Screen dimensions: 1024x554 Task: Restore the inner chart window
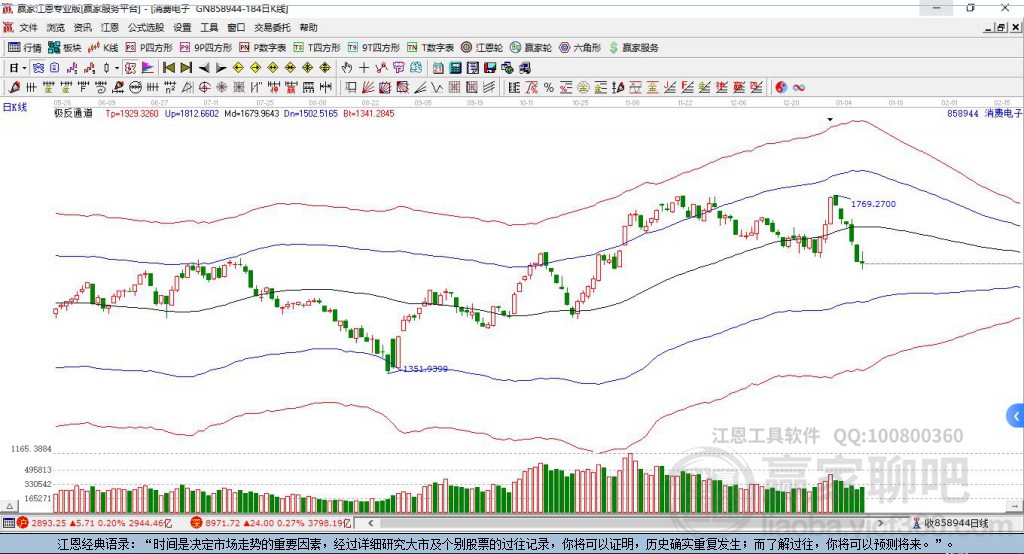[1002, 27]
